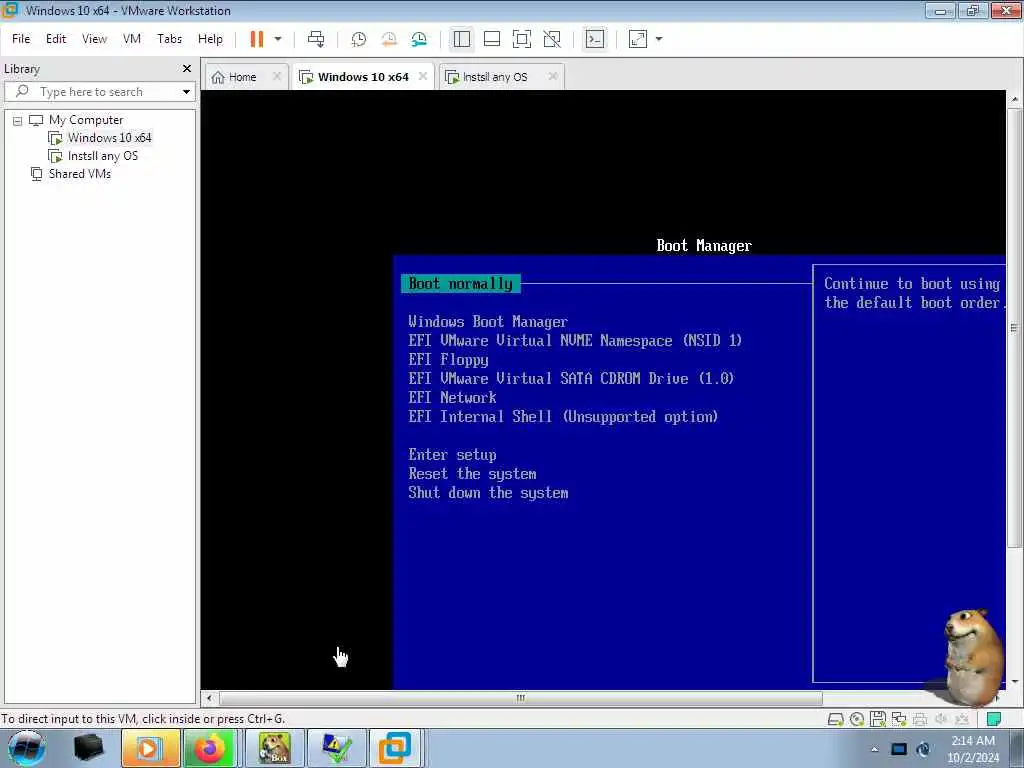Select Windows Boot Manager entry
This screenshot has width=1024, height=768.
(x=488, y=321)
